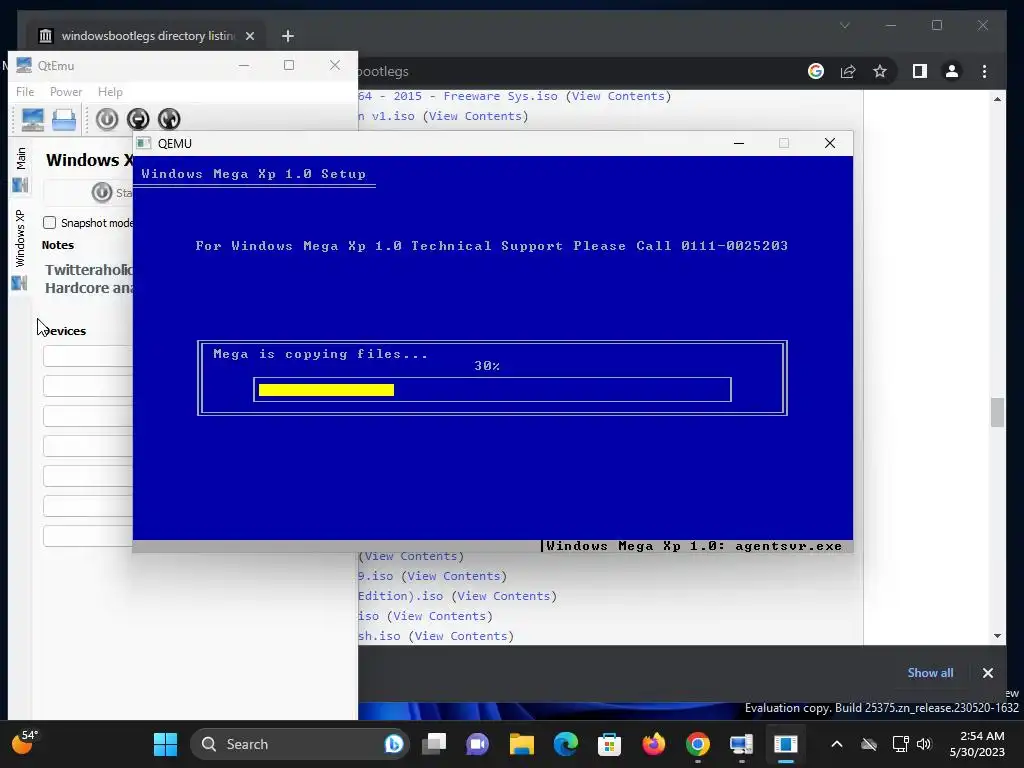Open the File menu in QtEmu
Viewport: 1024px width, 768px height.
click(25, 92)
